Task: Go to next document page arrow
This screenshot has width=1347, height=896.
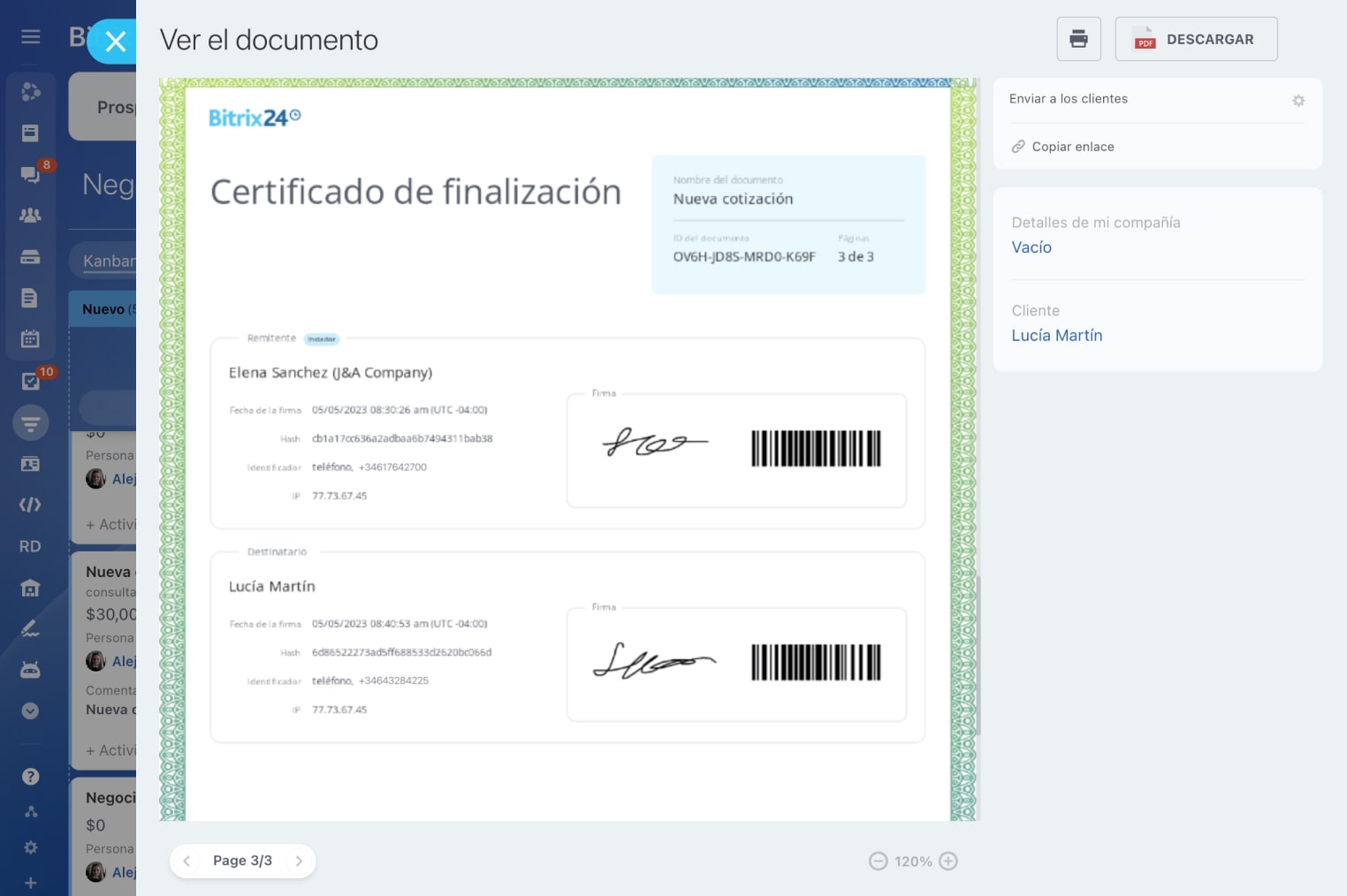Action: pyautogui.click(x=299, y=862)
